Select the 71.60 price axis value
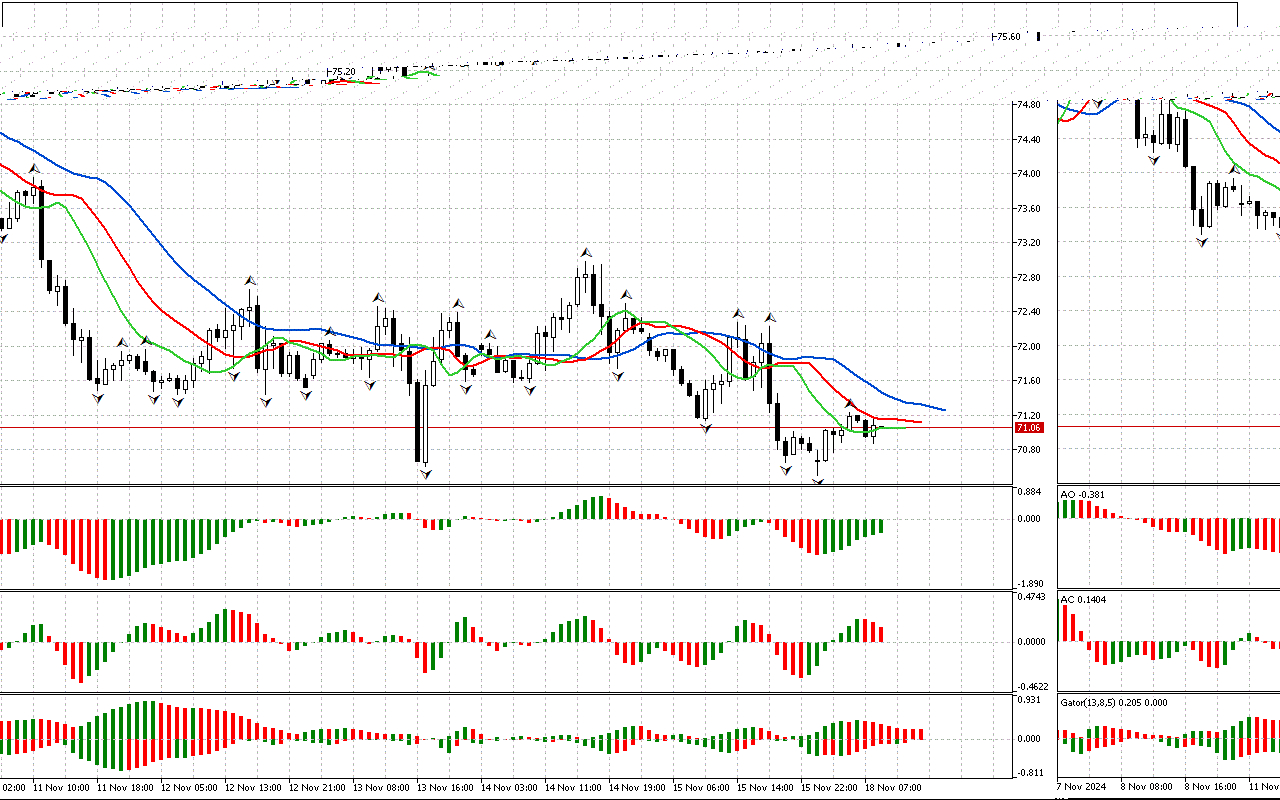 [1028, 381]
